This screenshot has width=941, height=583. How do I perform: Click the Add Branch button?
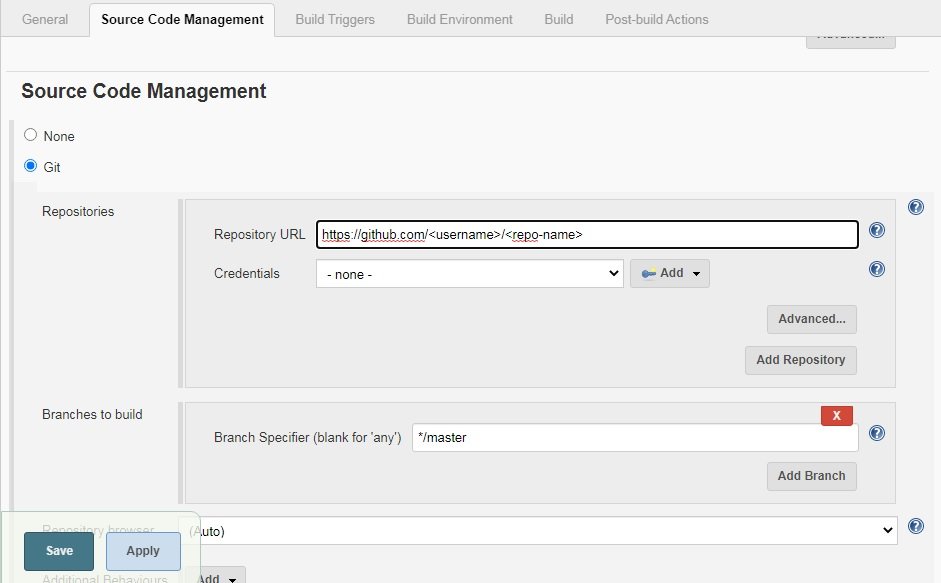pos(811,476)
